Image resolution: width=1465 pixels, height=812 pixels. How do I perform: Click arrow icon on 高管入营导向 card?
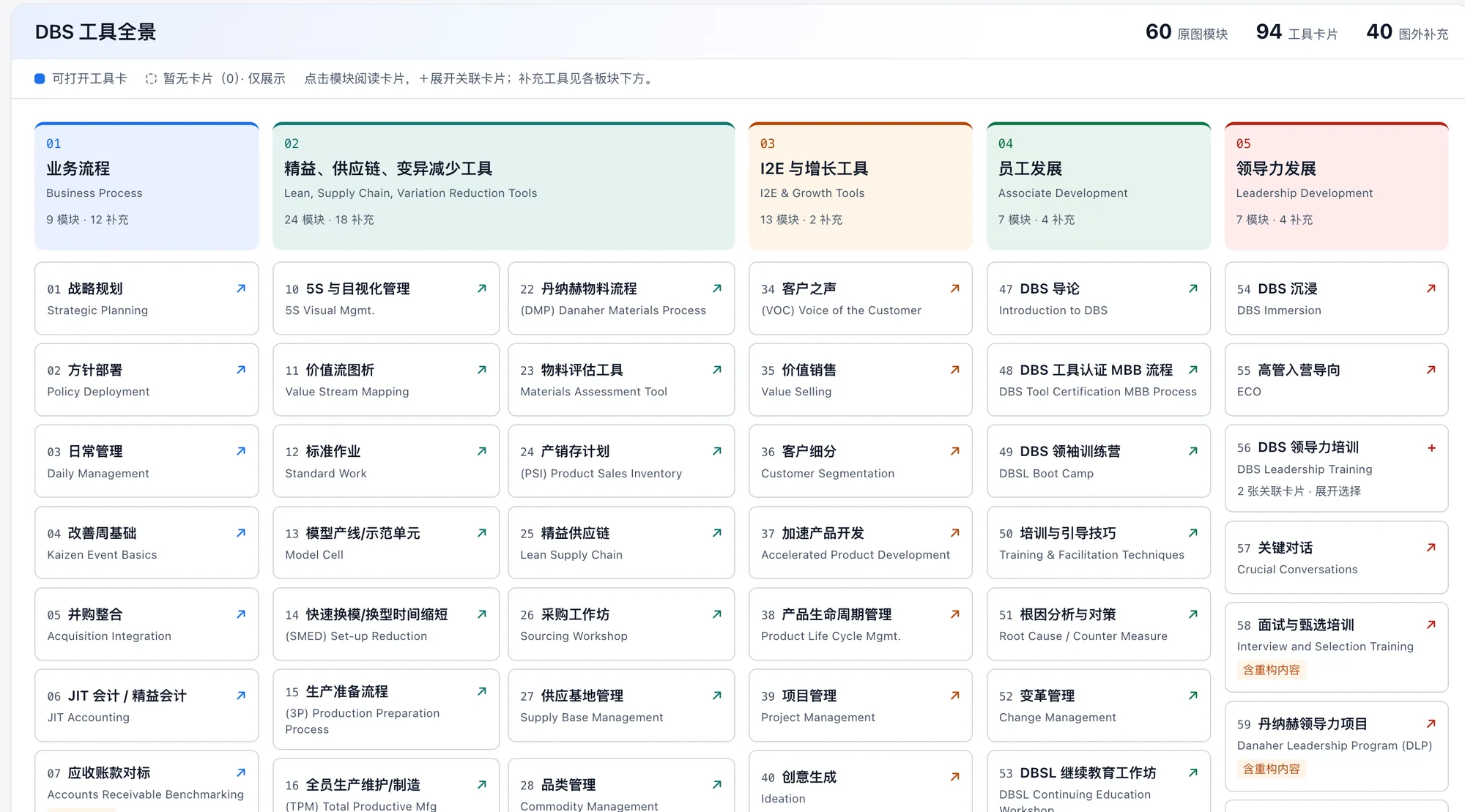(x=1431, y=370)
